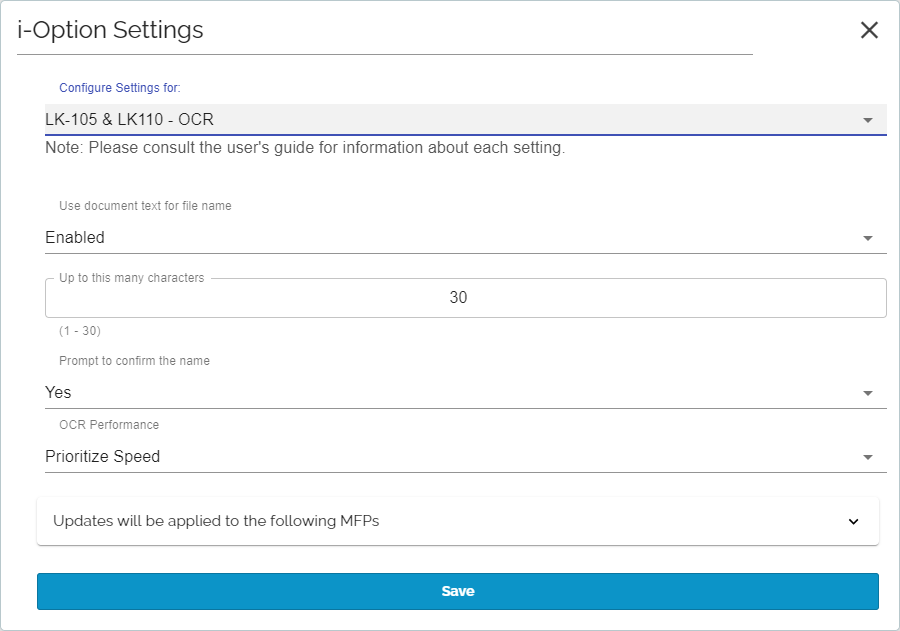Click the note about the user's guide
The width and height of the screenshot is (900, 631).
point(305,148)
